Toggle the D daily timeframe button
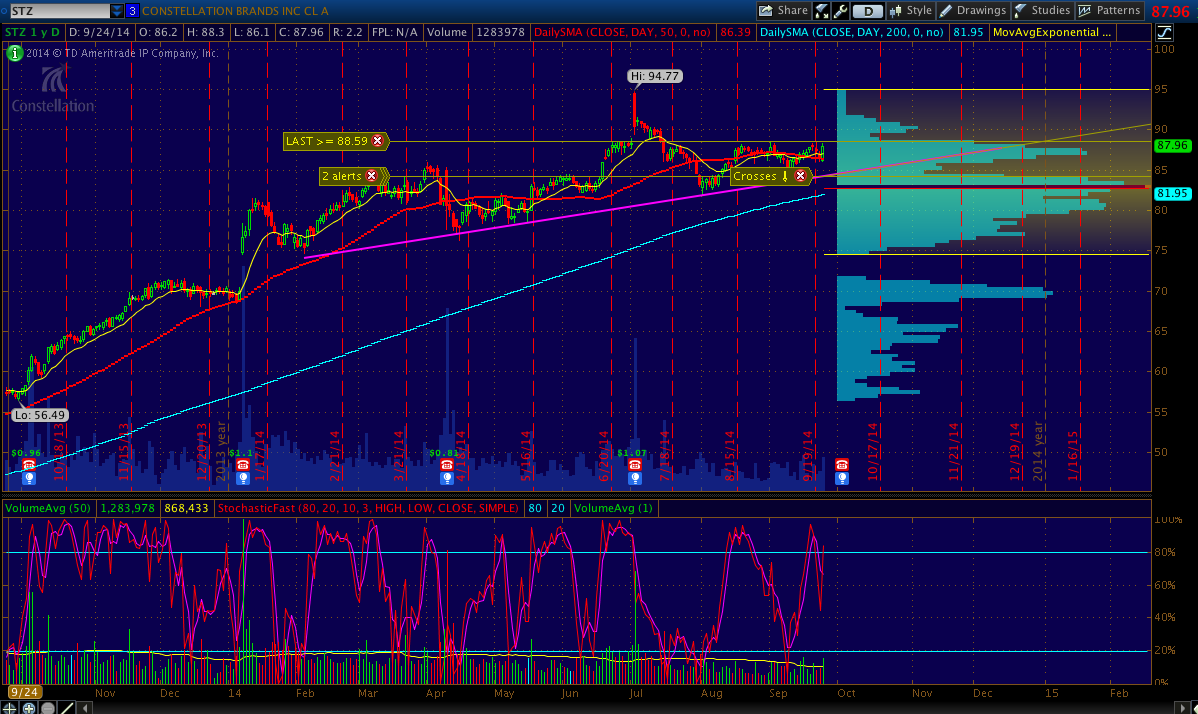The image size is (1198, 714). point(867,11)
